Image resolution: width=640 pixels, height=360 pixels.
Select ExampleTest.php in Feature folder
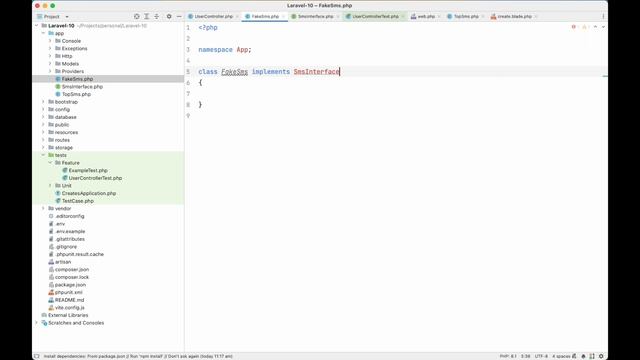click(x=88, y=171)
